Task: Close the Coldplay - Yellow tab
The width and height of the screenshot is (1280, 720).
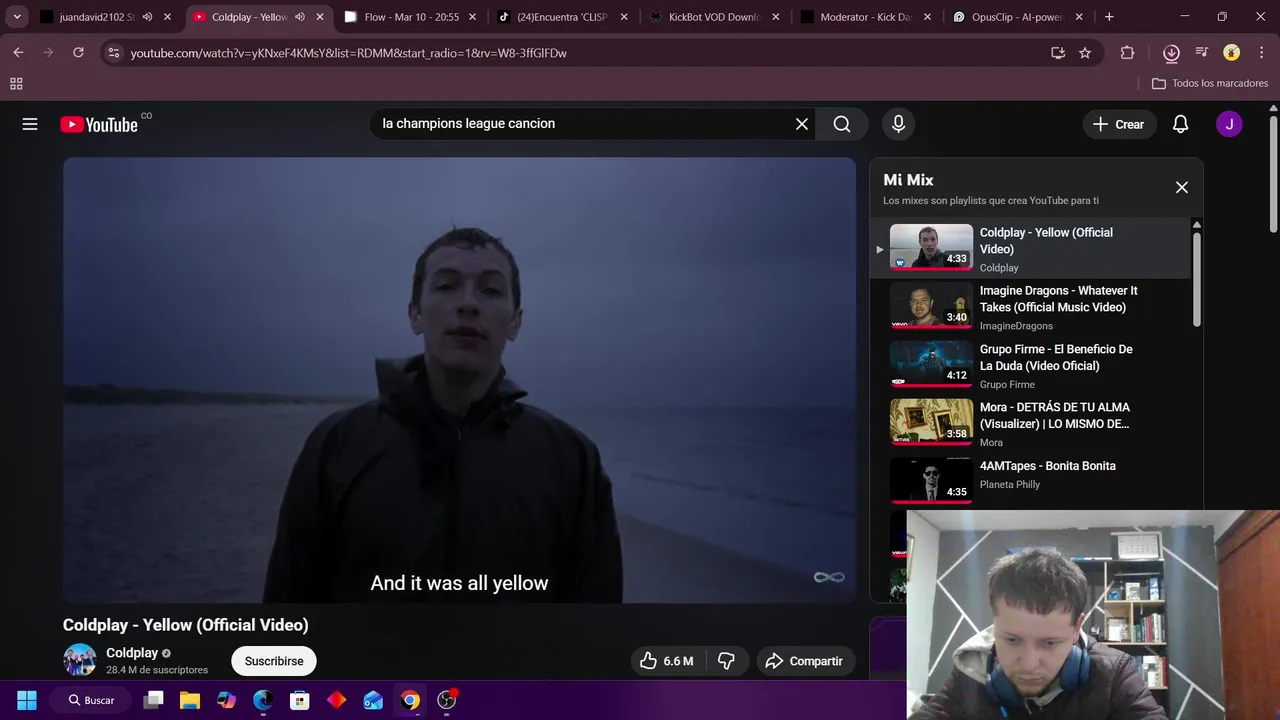Action: tap(320, 17)
